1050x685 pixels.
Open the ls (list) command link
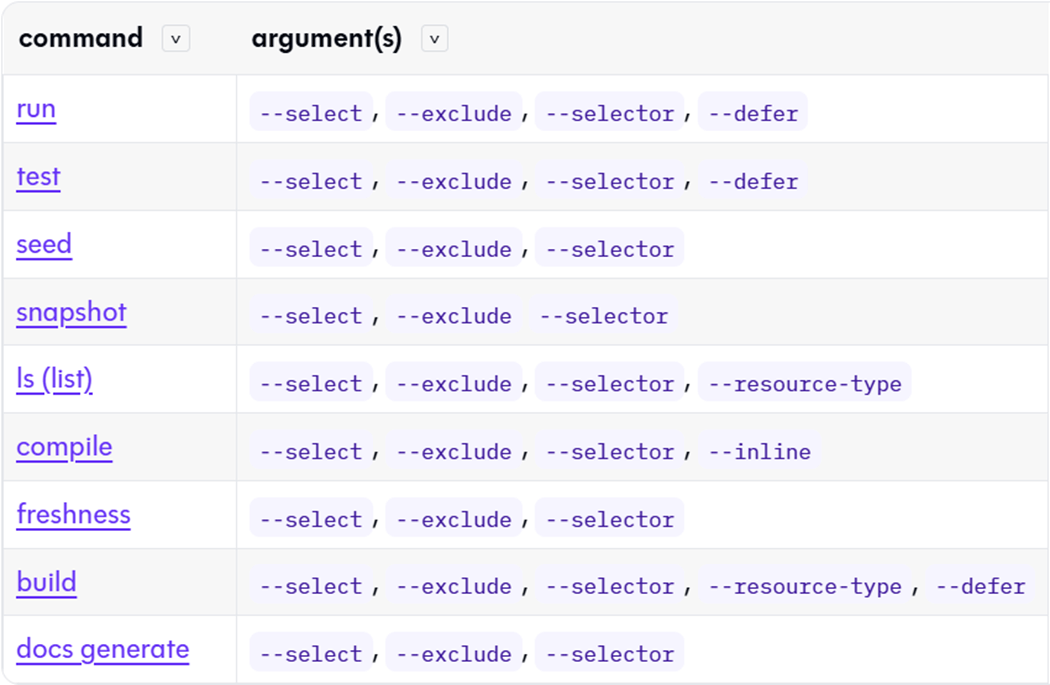[55, 380]
